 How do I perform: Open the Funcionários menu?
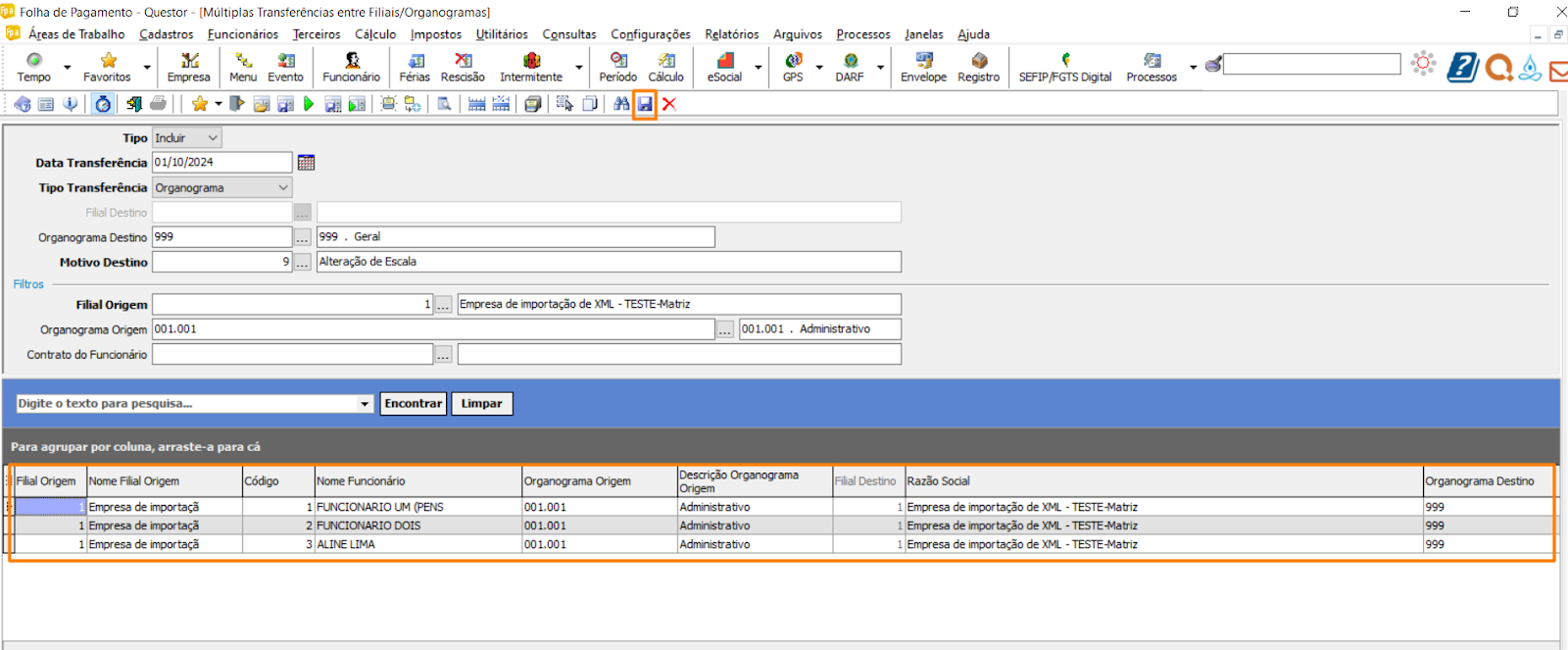point(243,34)
